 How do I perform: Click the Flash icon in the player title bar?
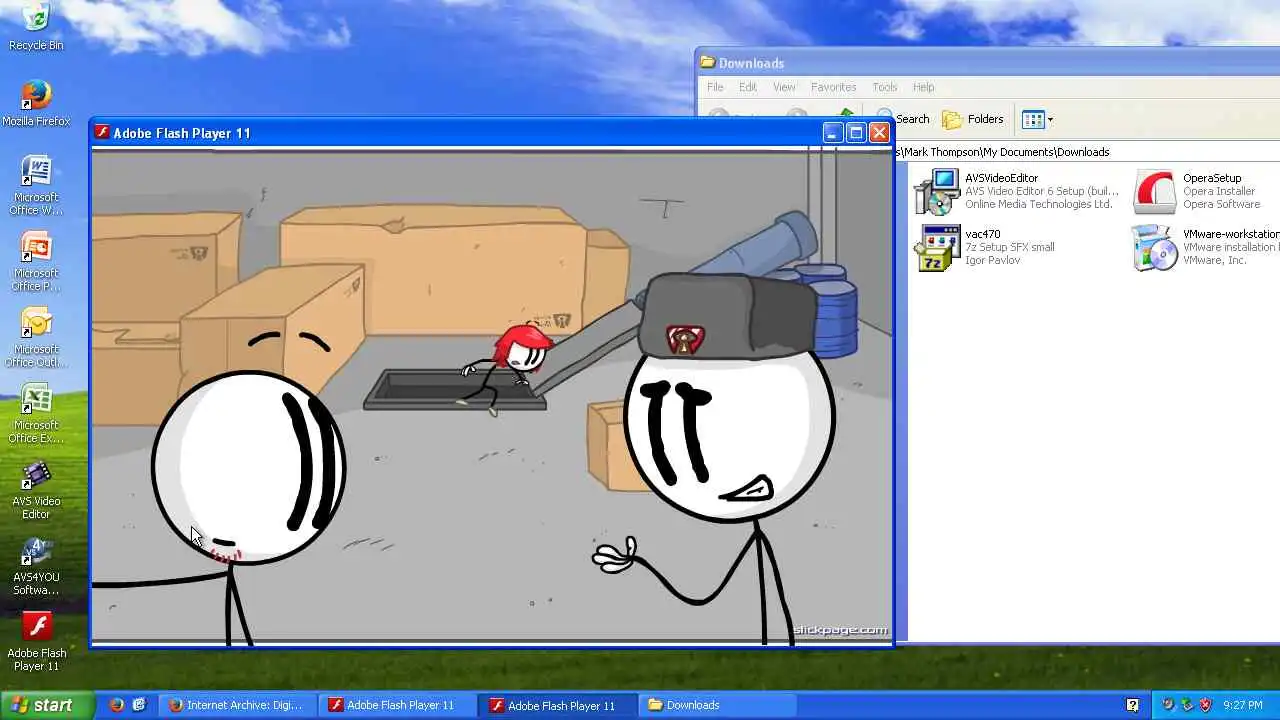pyautogui.click(x=101, y=132)
